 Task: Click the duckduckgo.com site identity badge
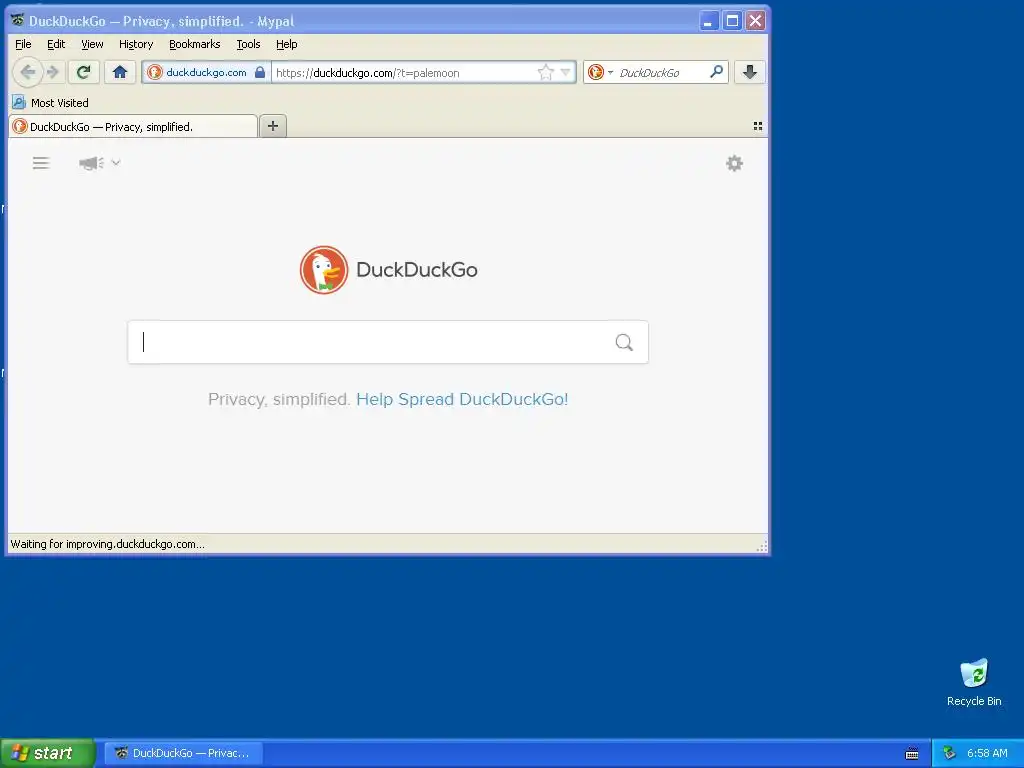coord(205,72)
